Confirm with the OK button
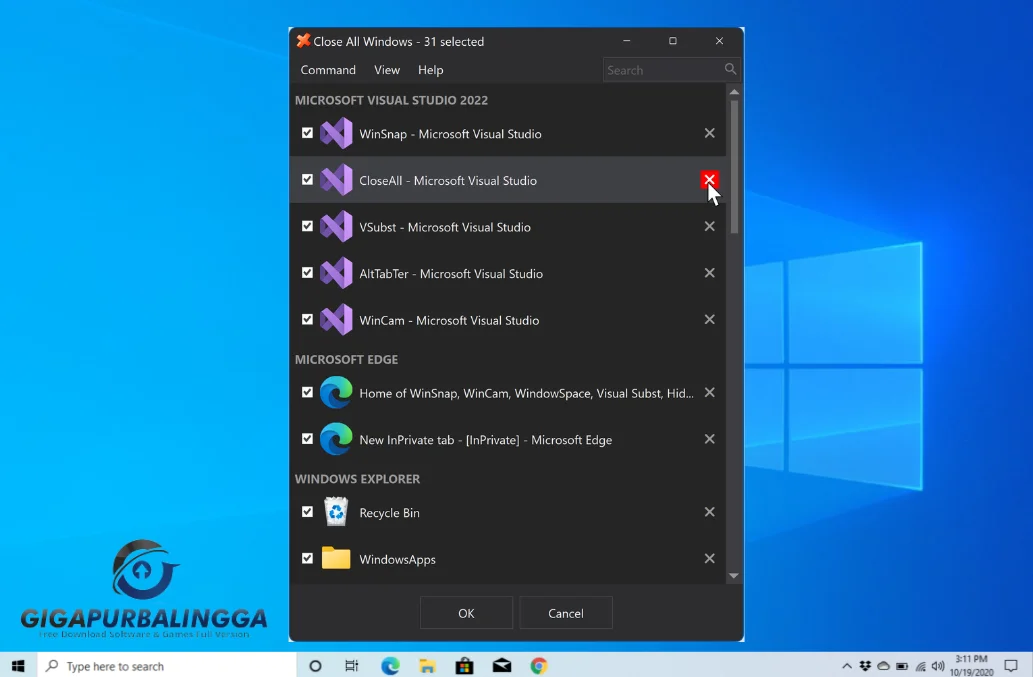Image resolution: width=1033 pixels, height=677 pixels. [x=466, y=613]
